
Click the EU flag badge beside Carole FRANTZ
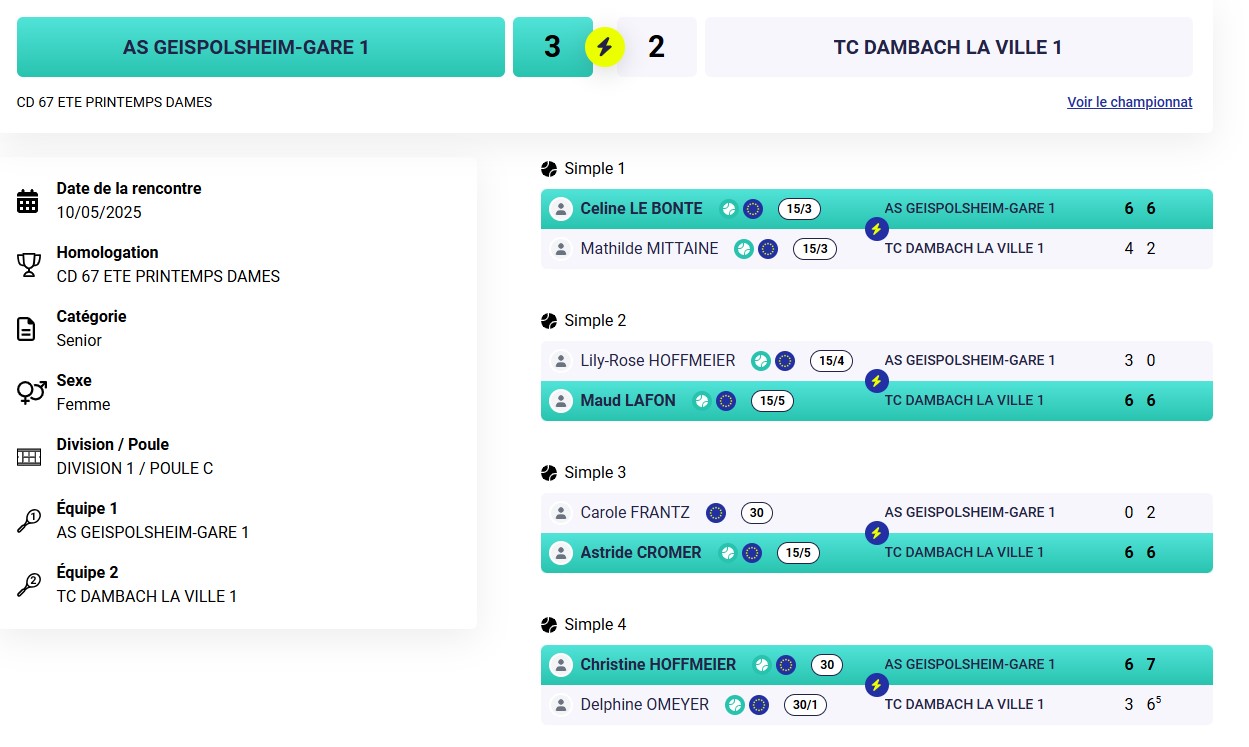[x=716, y=513]
